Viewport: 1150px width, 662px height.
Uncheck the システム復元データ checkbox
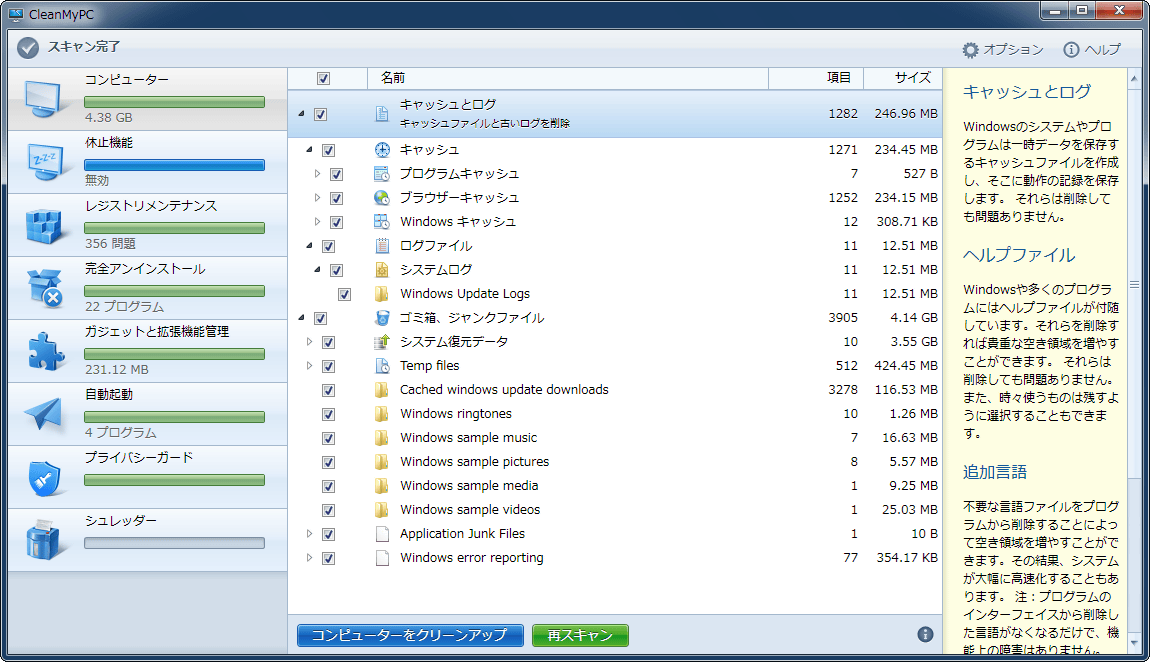[x=329, y=342]
